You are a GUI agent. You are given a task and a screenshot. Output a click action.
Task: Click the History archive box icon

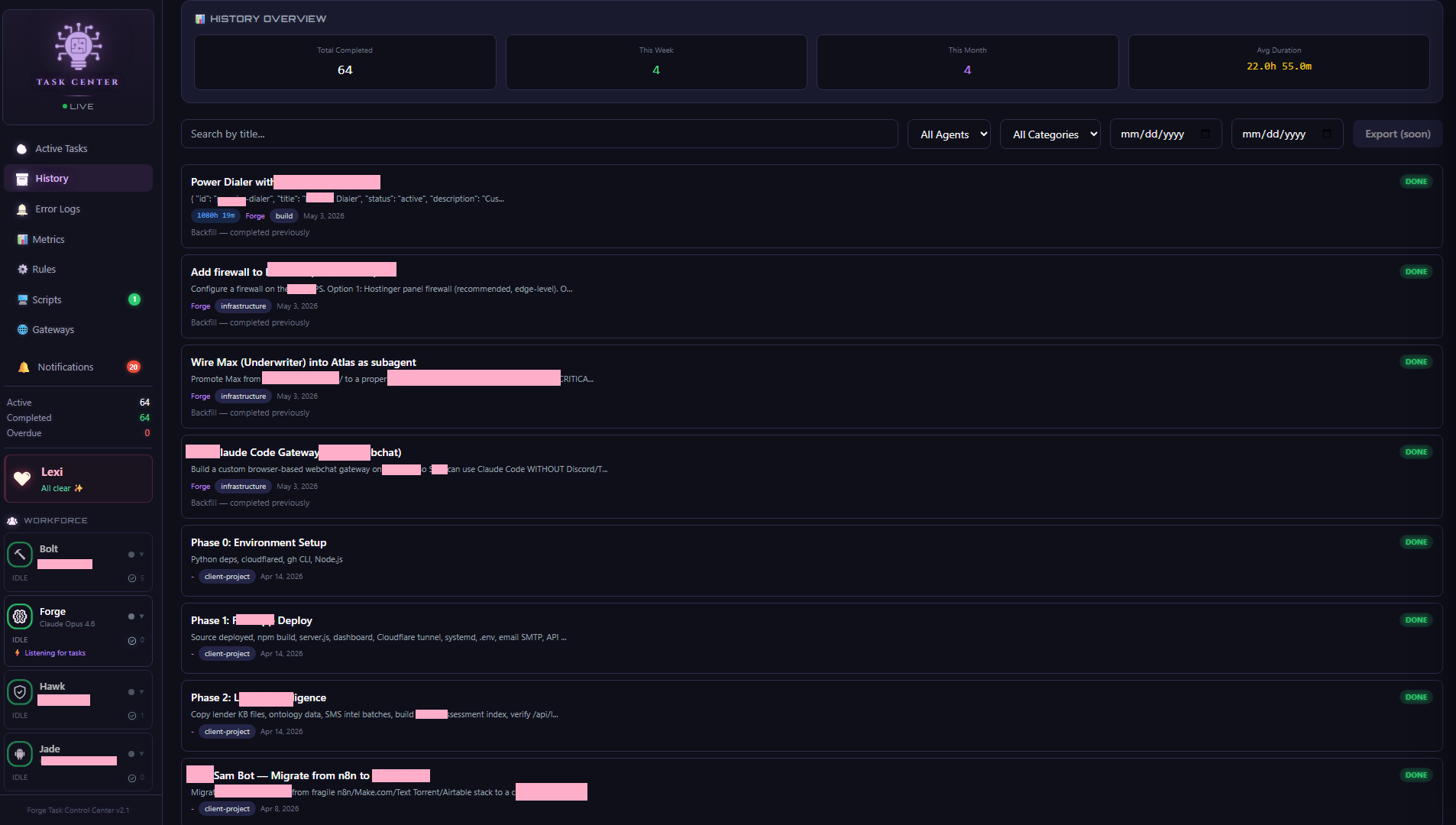click(x=22, y=179)
